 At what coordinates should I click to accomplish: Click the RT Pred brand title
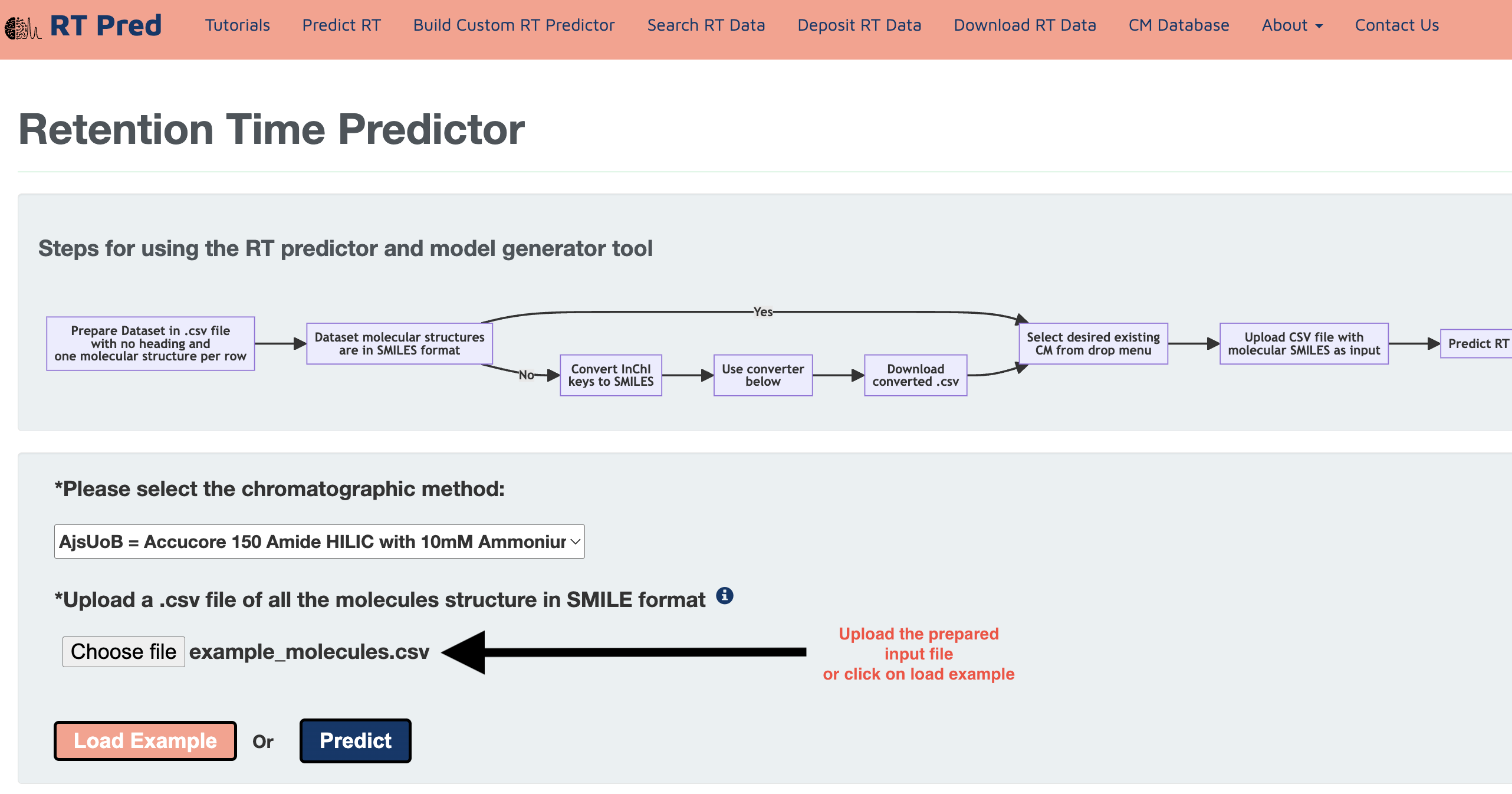coord(106,25)
